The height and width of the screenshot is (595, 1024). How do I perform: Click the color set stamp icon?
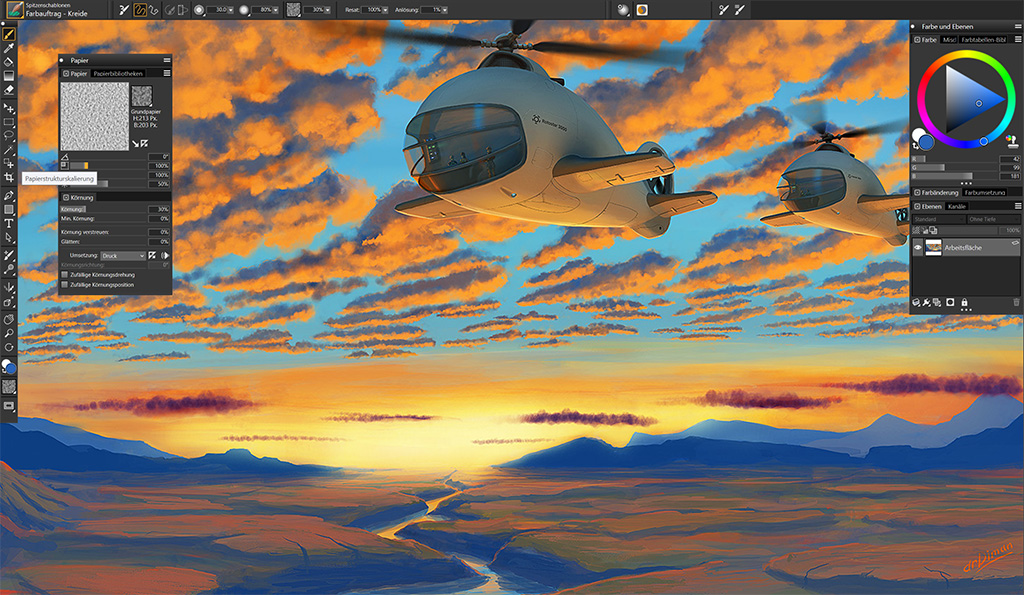(1012, 141)
